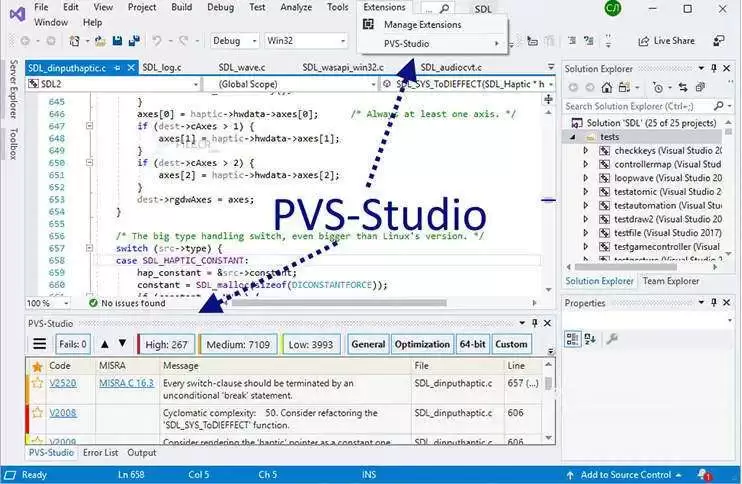Open Live Share
Image resolution: width=742 pixels, height=484 pixels.
coord(666,41)
